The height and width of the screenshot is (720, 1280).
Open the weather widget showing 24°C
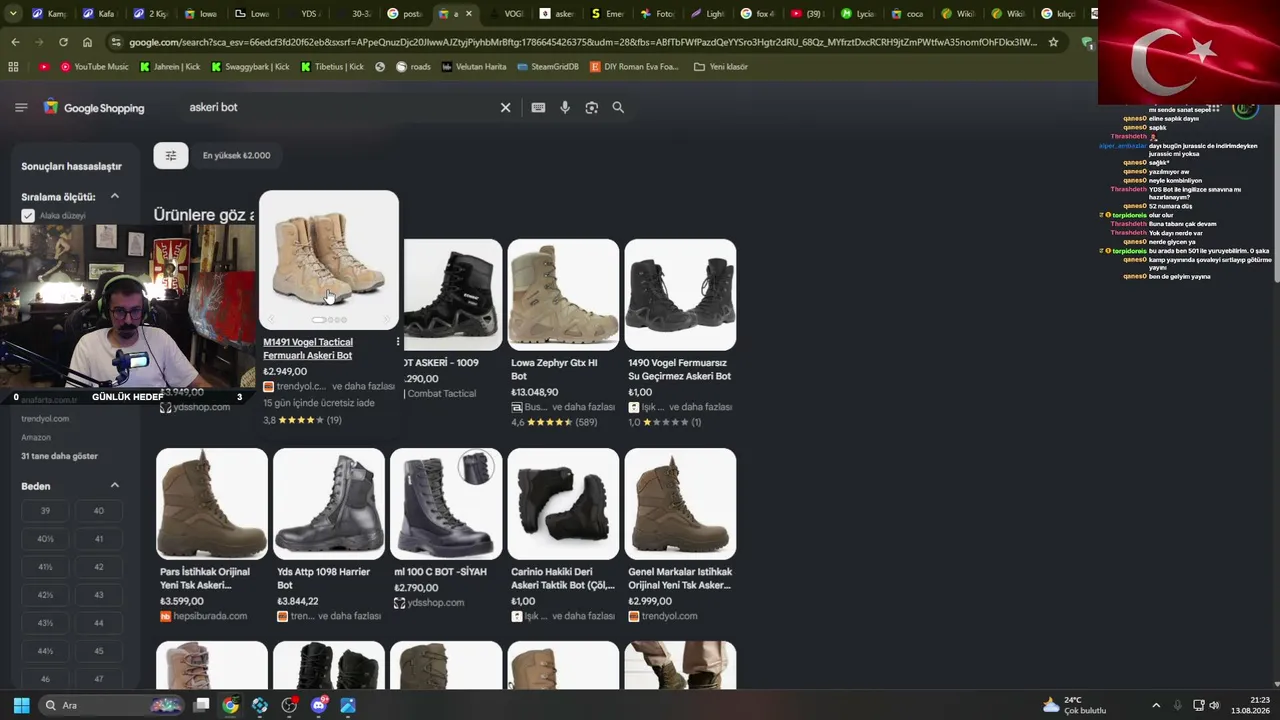[1075, 705]
